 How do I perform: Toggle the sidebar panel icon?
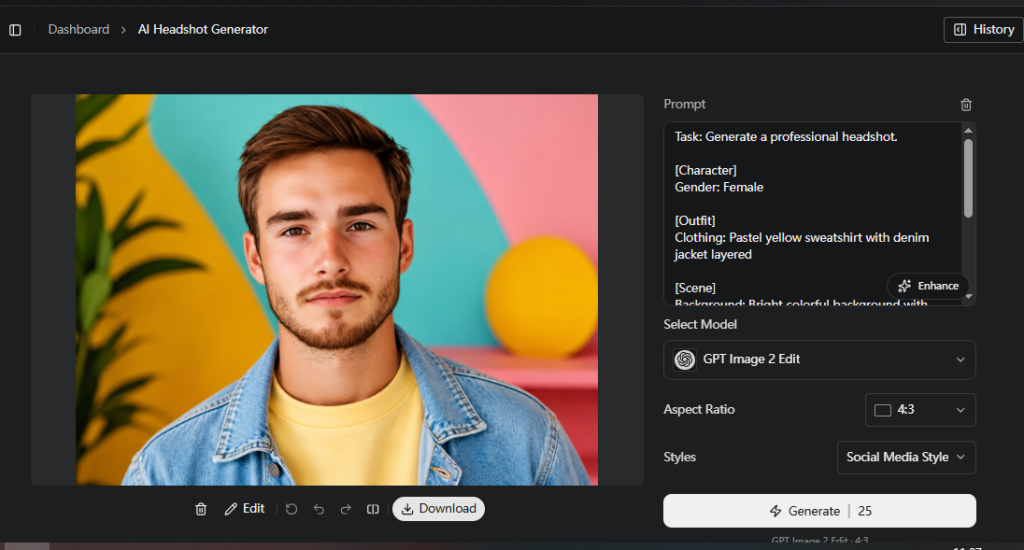(15, 30)
